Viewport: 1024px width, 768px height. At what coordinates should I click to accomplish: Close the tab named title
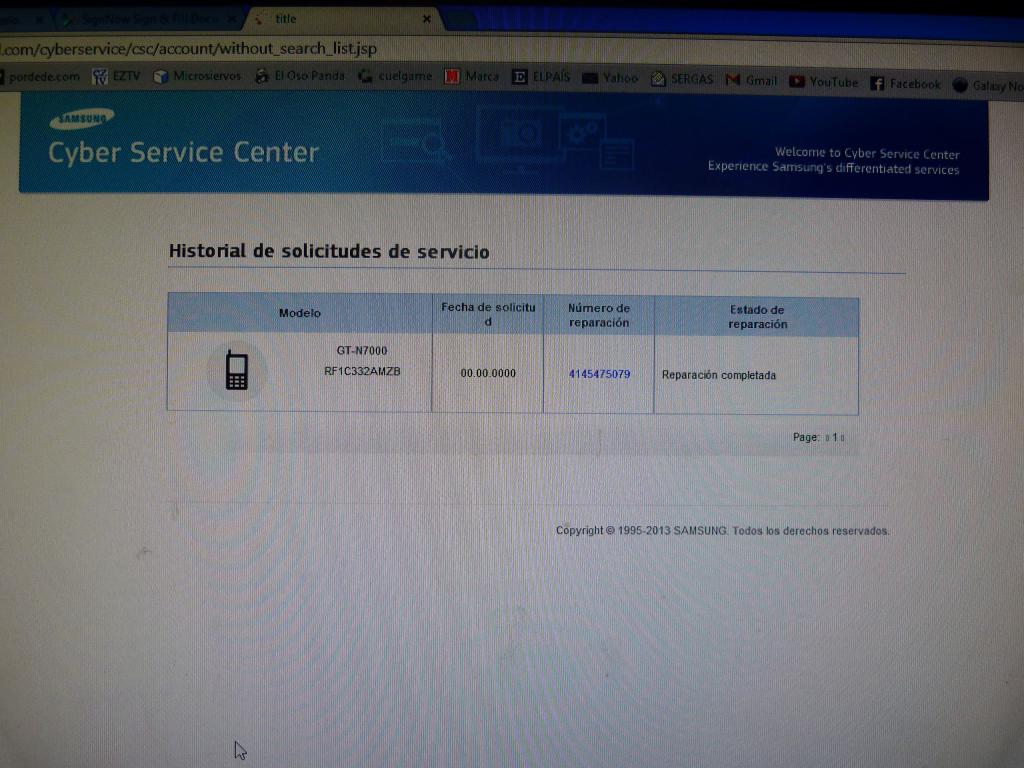[427, 19]
